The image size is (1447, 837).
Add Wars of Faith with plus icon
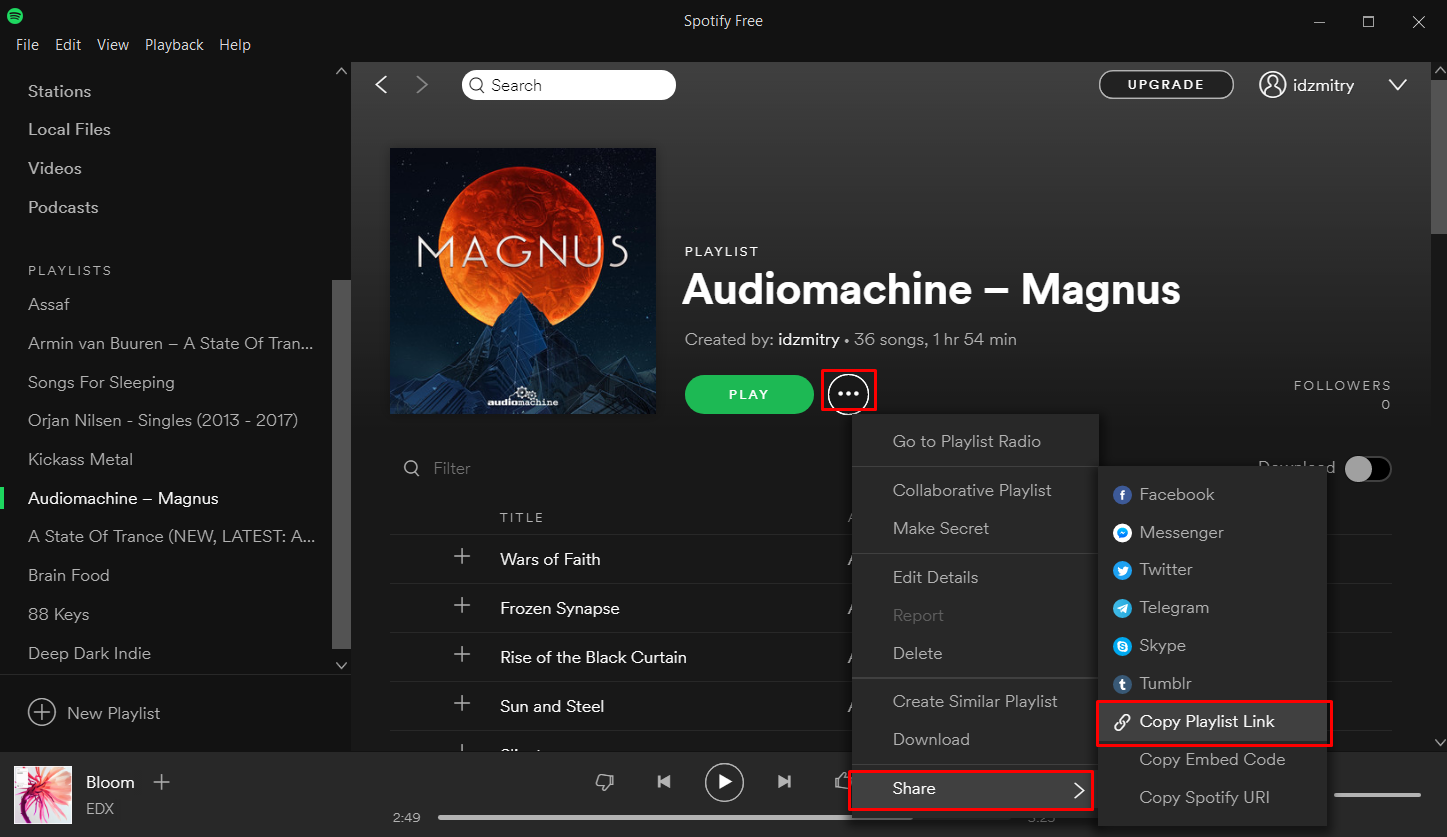pos(462,557)
